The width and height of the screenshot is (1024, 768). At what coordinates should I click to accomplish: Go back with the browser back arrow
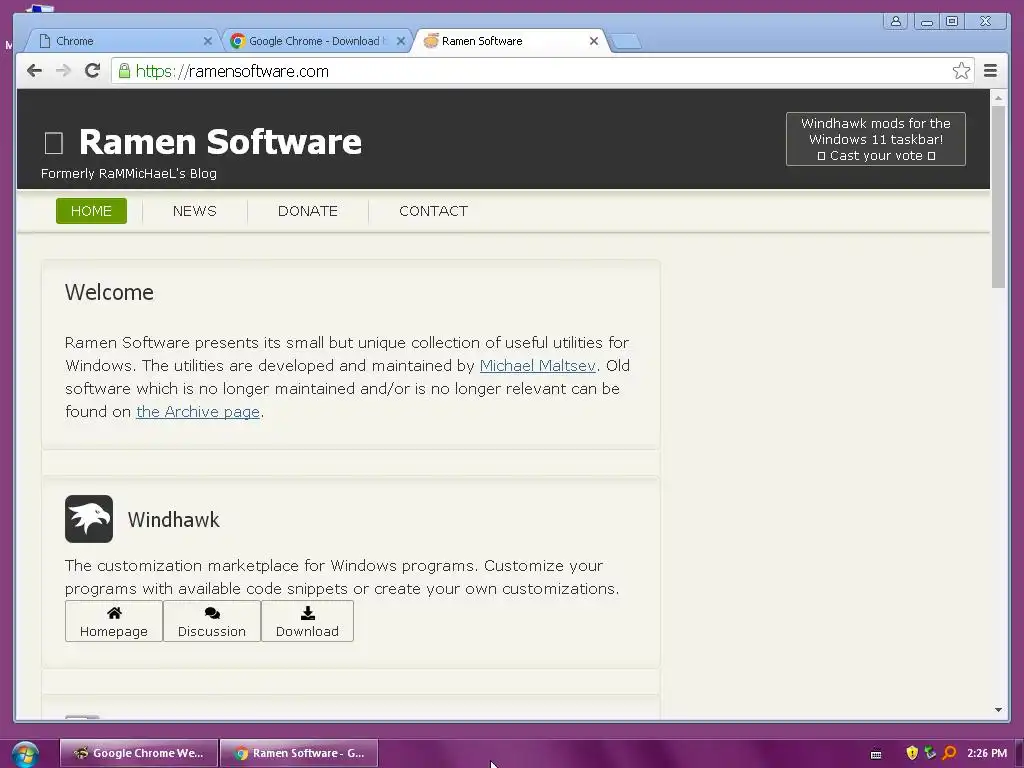click(x=35, y=71)
